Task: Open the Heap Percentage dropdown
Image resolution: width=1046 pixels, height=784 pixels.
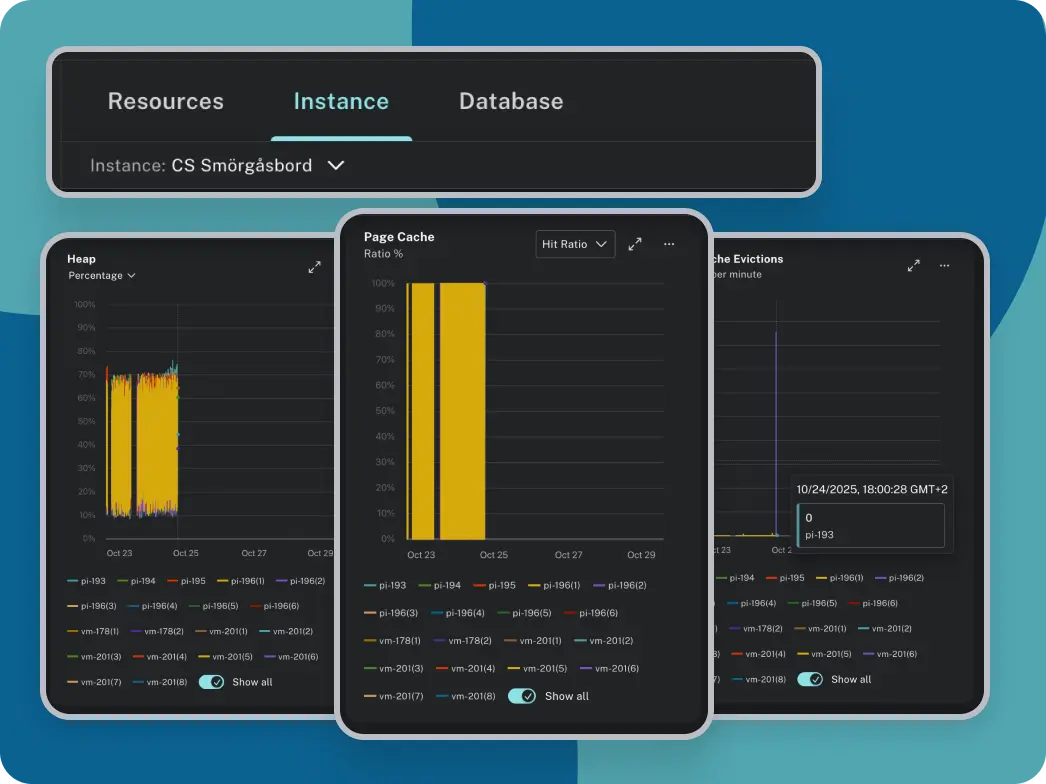Action: pyautogui.click(x=102, y=275)
